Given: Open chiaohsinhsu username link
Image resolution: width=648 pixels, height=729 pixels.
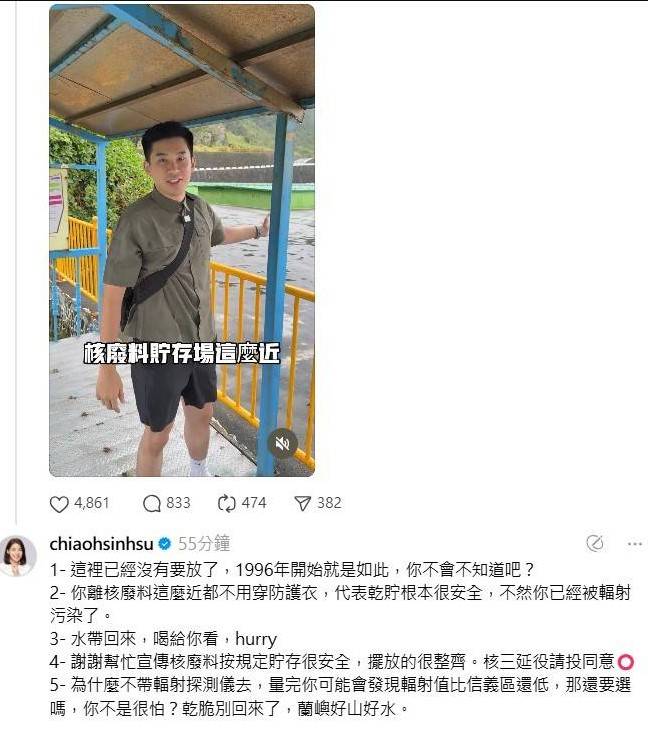Looking at the screenshot, I should pyautogui.click(x=101, y=543).
